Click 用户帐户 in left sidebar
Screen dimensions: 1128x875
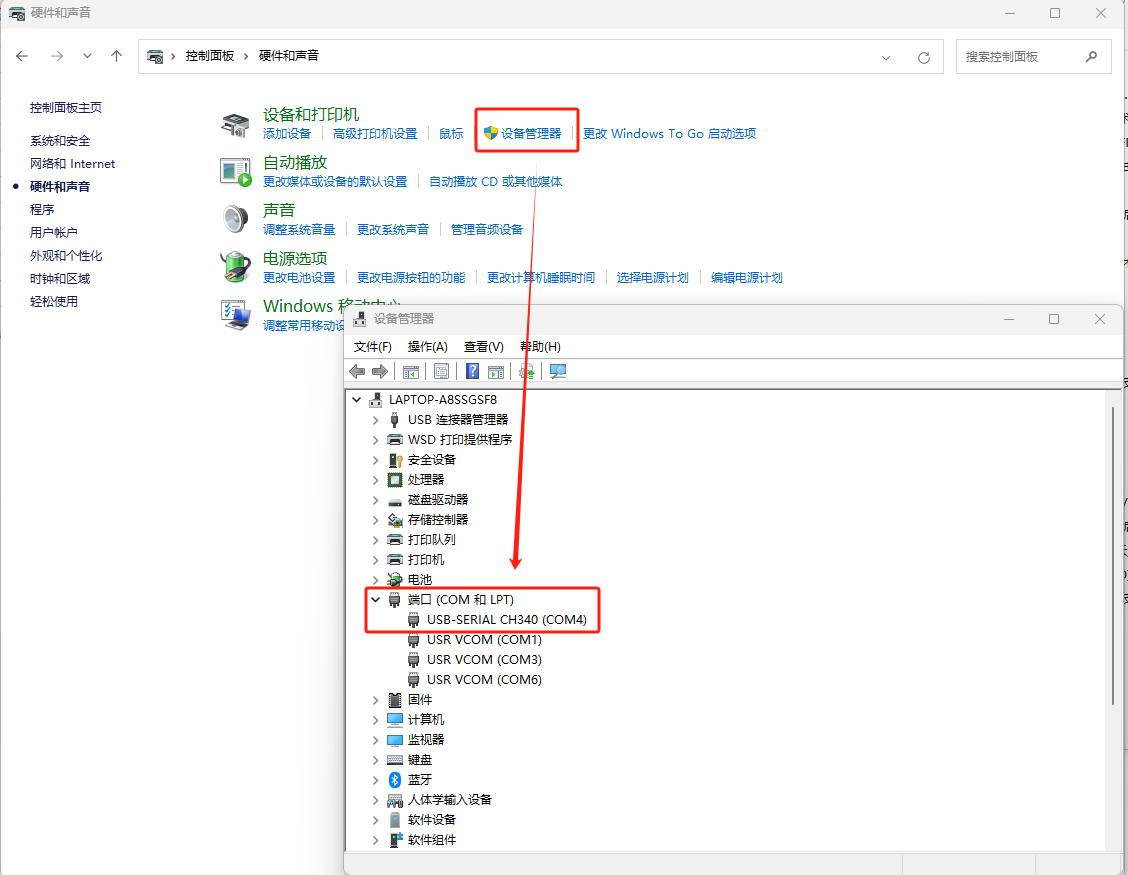point(54,232)
